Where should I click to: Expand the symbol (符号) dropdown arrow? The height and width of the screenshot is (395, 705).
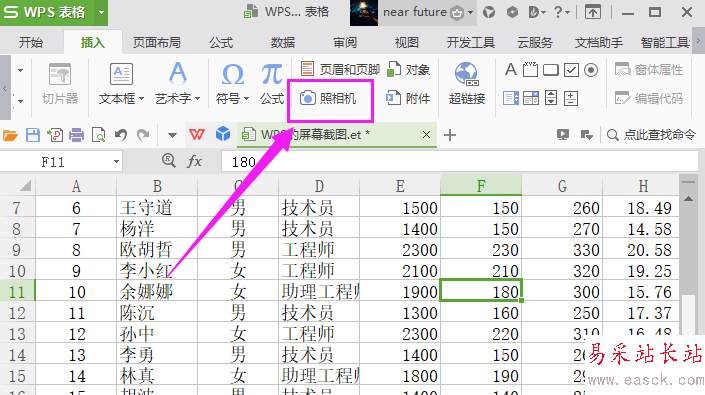pos(246,99)
